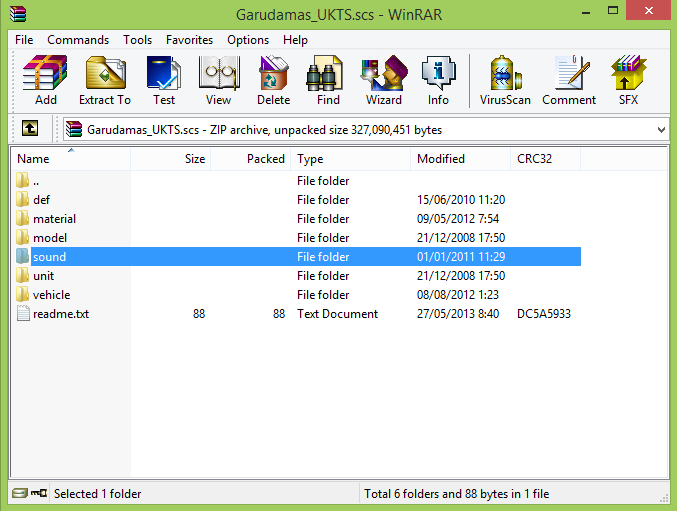
Task: Open the Options menu
Action: pyautogui.click(x=248, y=40)
